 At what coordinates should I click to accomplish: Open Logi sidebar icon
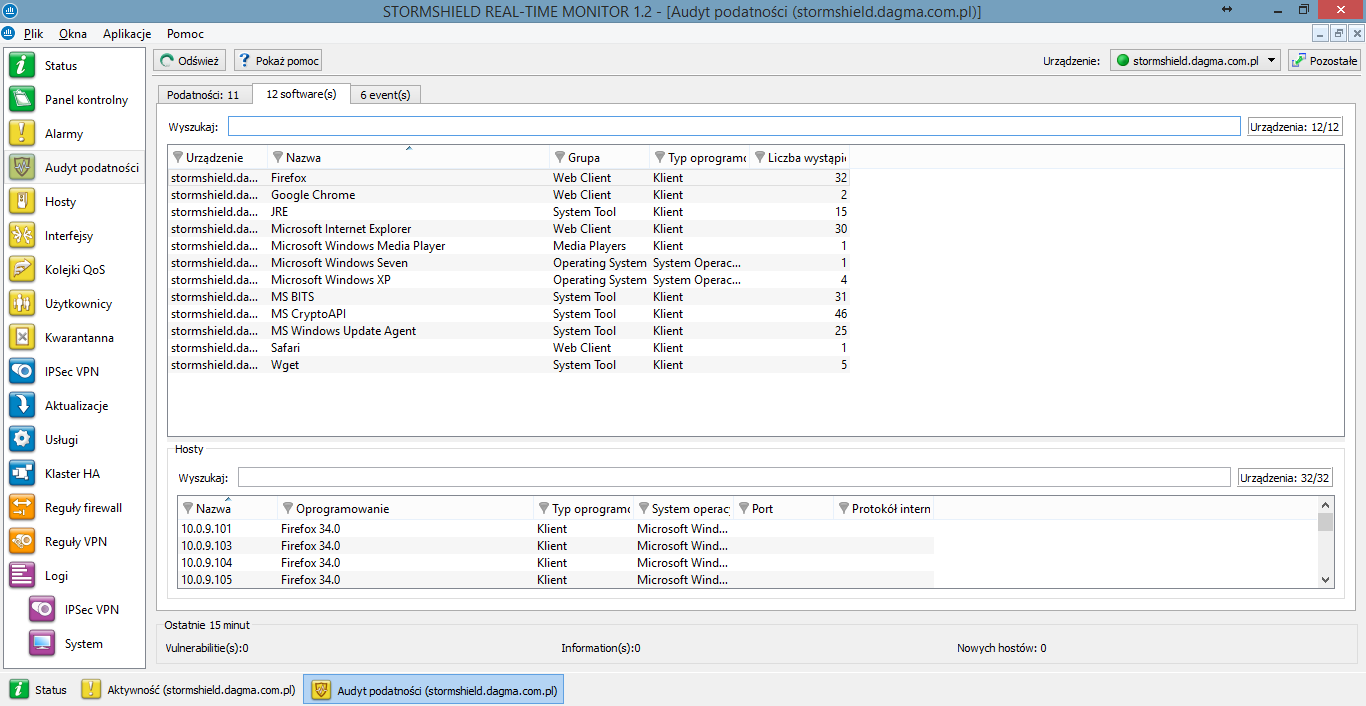(x=22, y=576)
